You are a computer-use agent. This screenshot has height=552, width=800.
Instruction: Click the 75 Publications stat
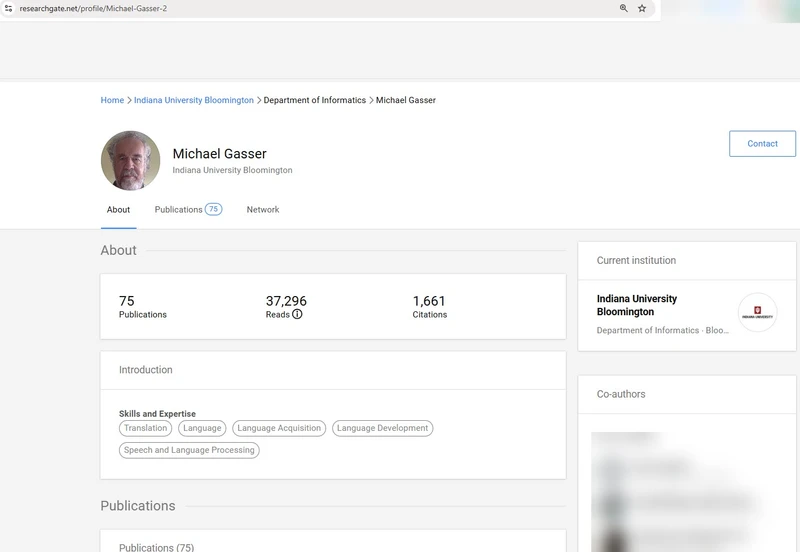pyautogui.click(x=143, y=307)
